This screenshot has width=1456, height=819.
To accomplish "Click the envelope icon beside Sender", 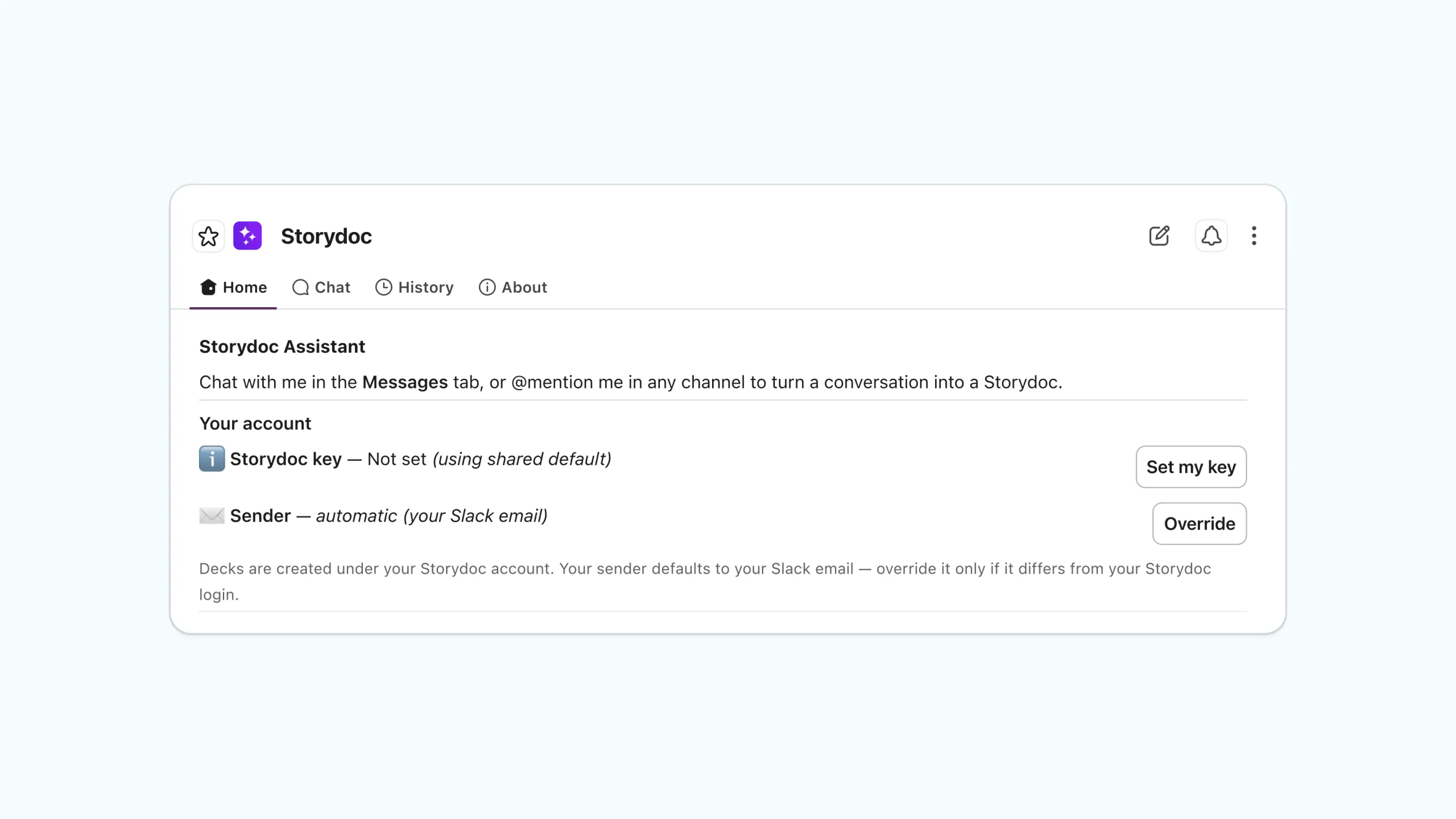I will [x=212, y=516].
